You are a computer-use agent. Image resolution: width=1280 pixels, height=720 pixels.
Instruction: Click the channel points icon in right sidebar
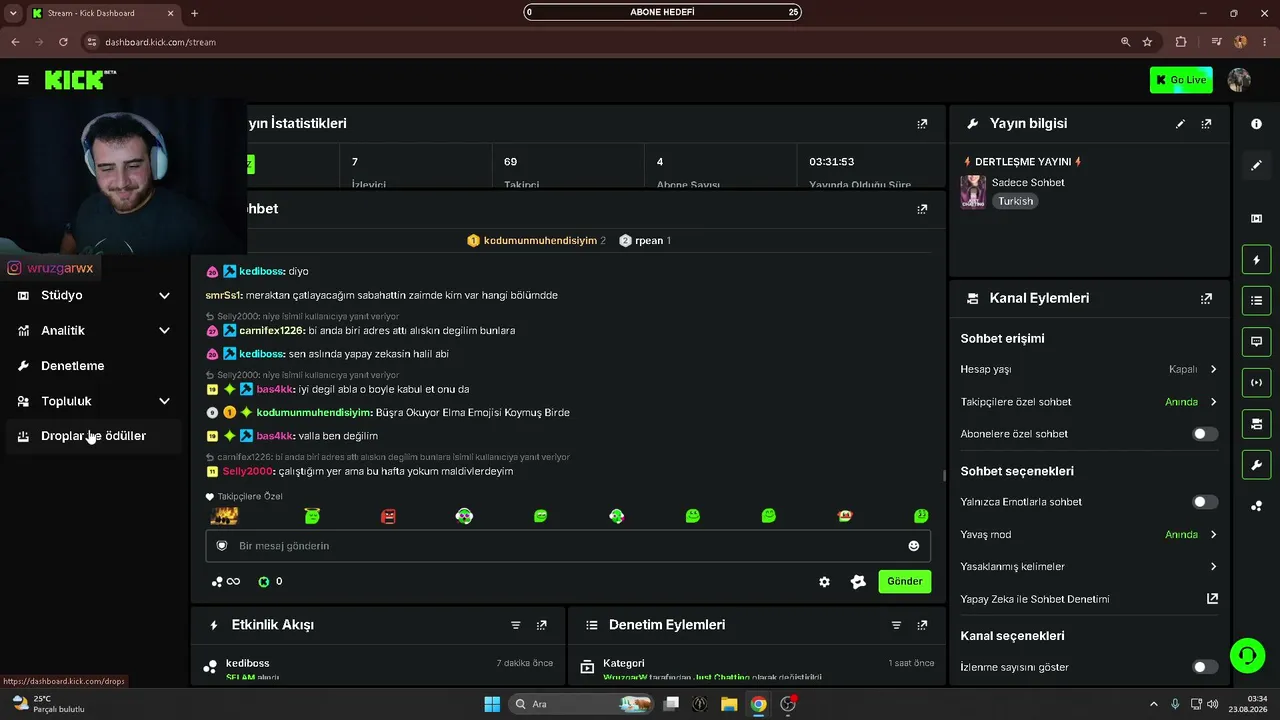click(1256, 506)
